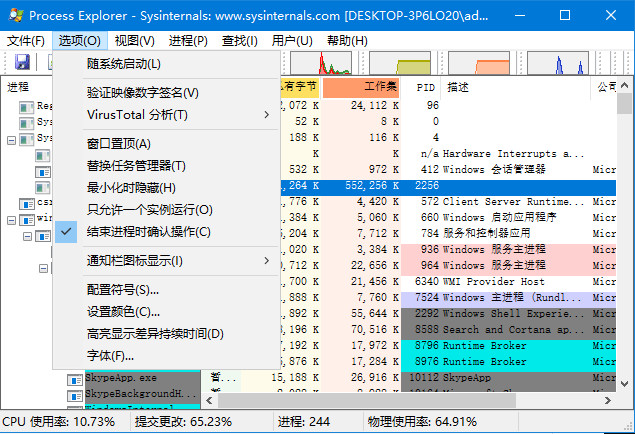Image resolution: width=635 pixels, height=434 pixels.
Task: Open the orange physical memory graph
Action: coord(479,63)
